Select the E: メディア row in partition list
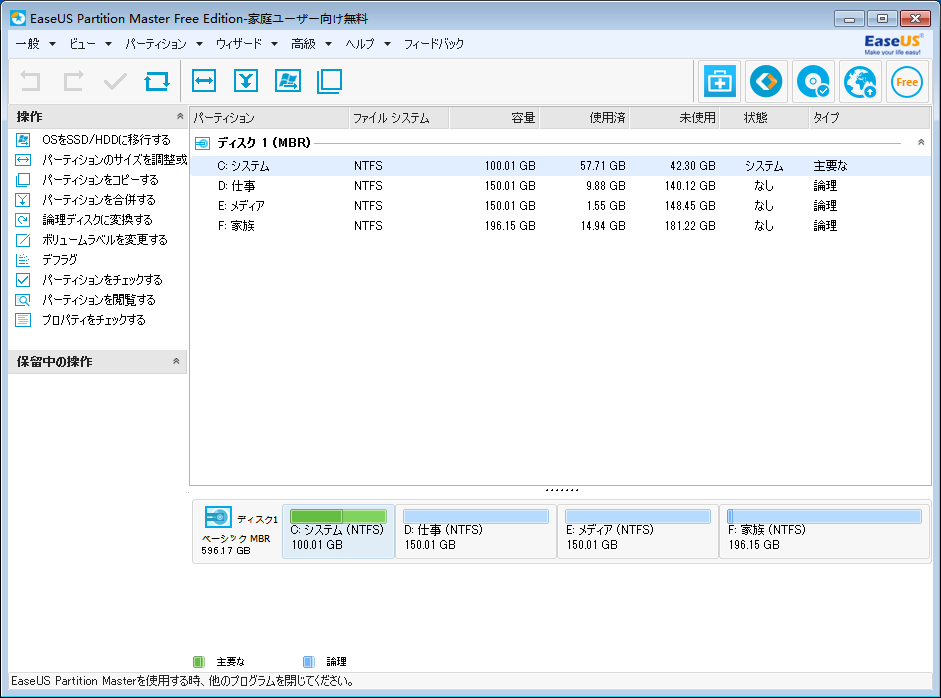The width and height of the screenshot is (941, 698). (x=561, y=206)
